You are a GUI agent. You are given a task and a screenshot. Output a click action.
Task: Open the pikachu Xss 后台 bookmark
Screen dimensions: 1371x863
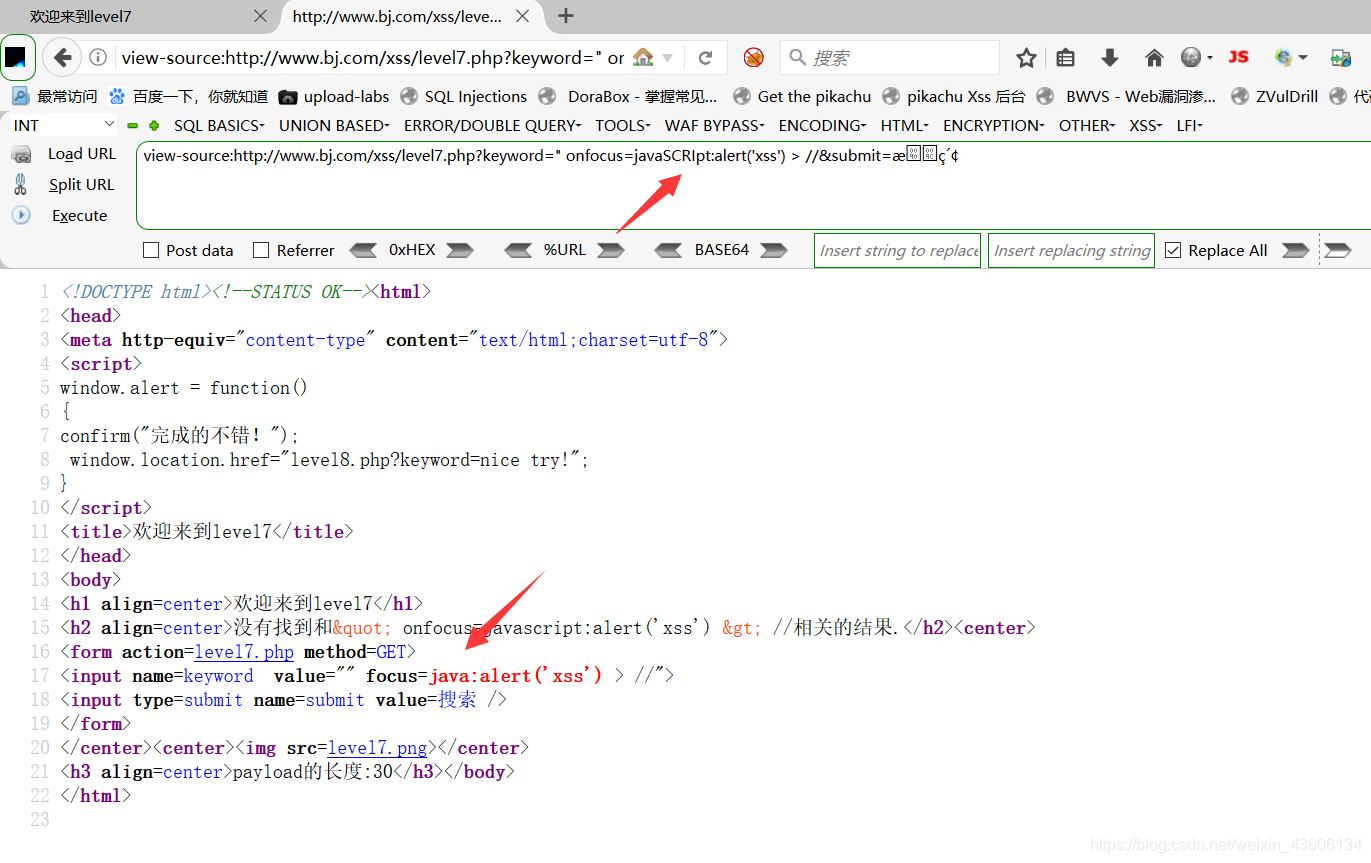[954, 96]
